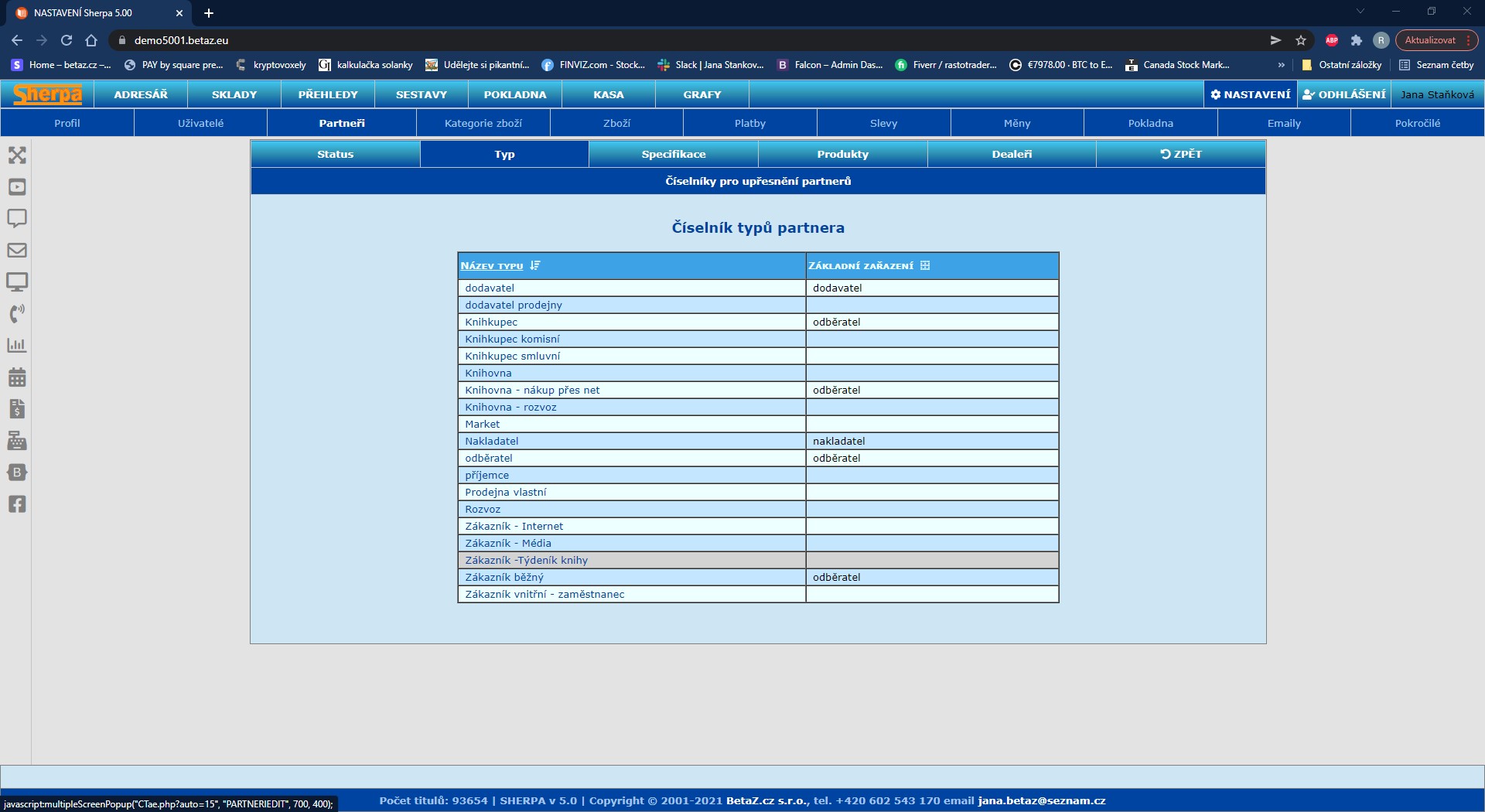Screen dimensions: 1485x812
Task: Click the ODHLÁŠENÍ logout button
Action: pos(1344,94)
